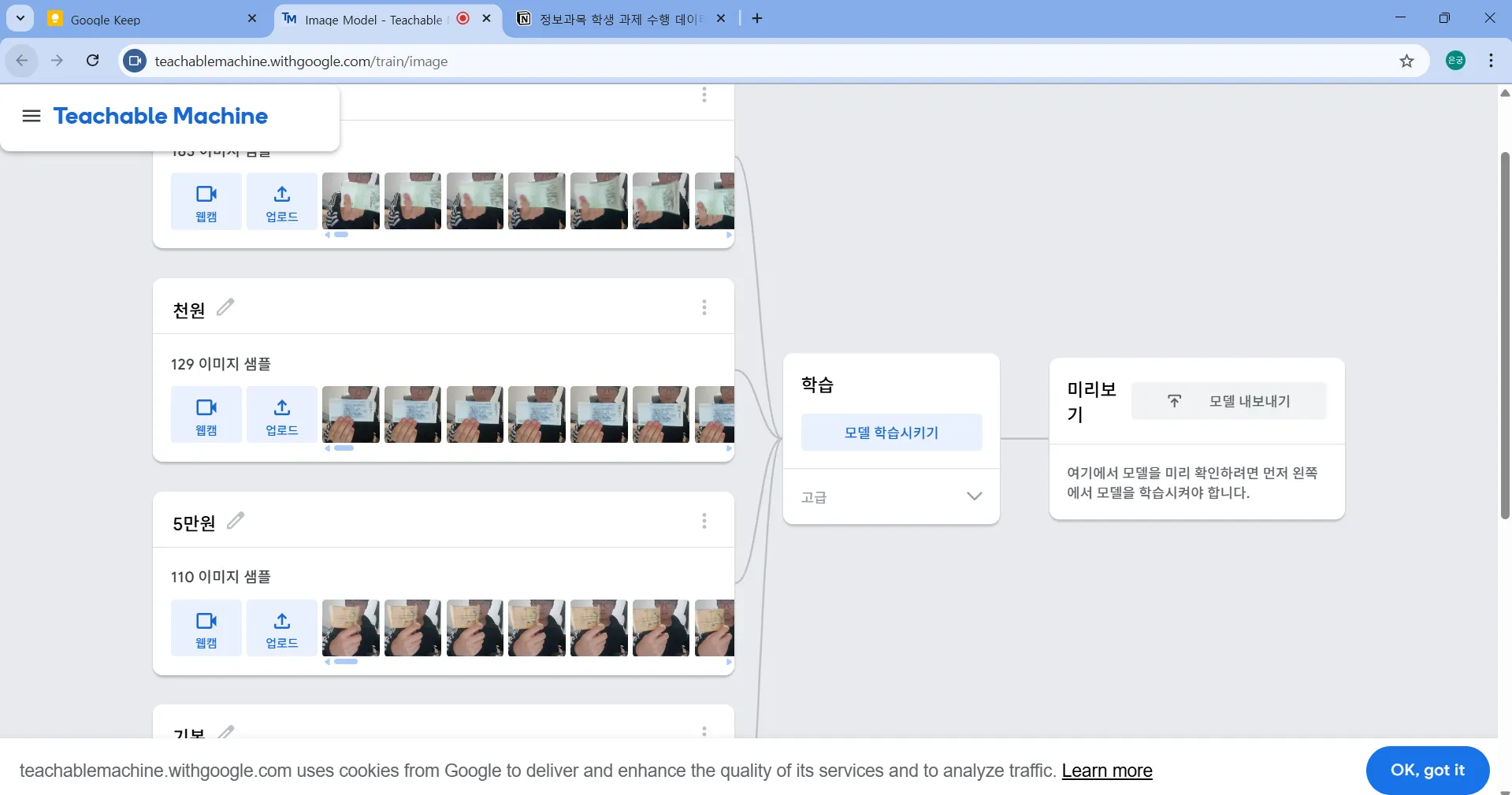Select first sample thumbnail in top class

click(351, 201)
